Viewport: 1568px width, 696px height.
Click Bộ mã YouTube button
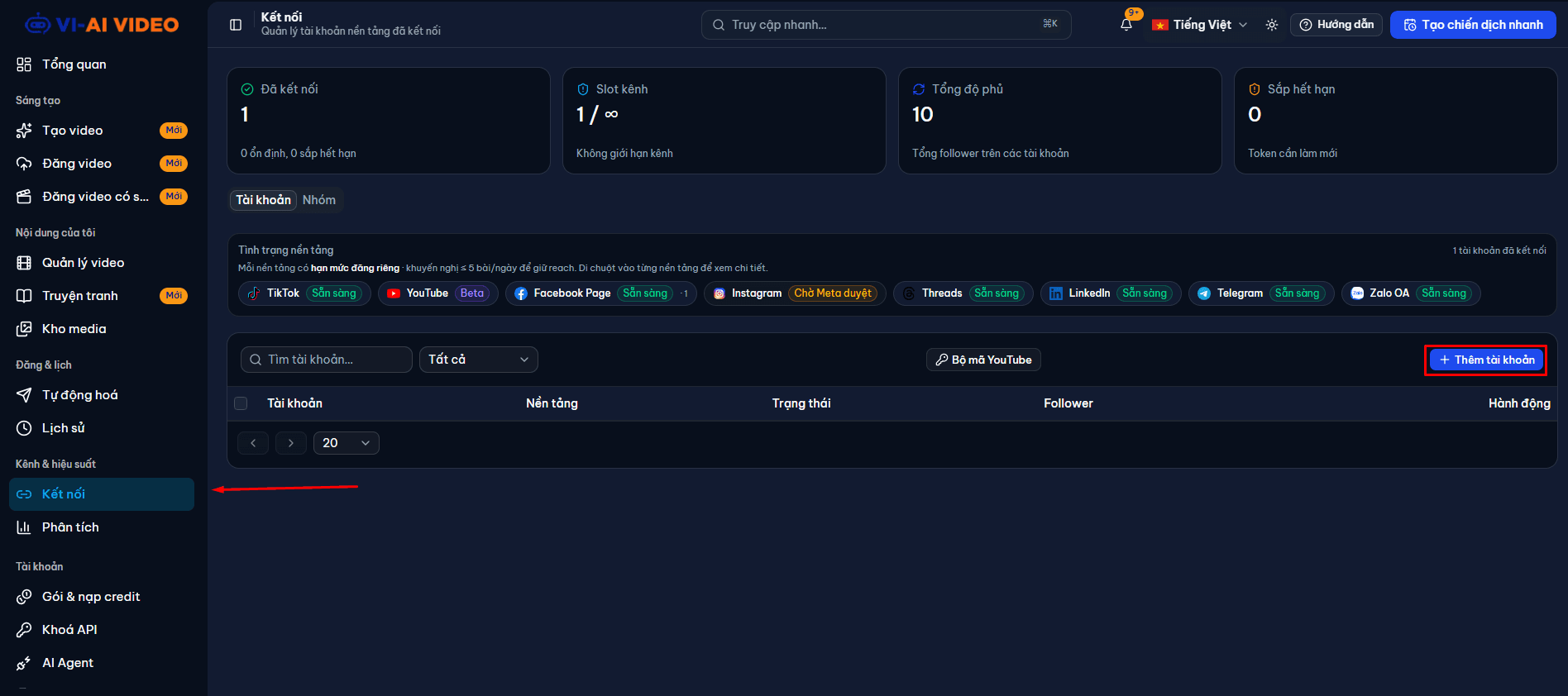pos(983,360)
